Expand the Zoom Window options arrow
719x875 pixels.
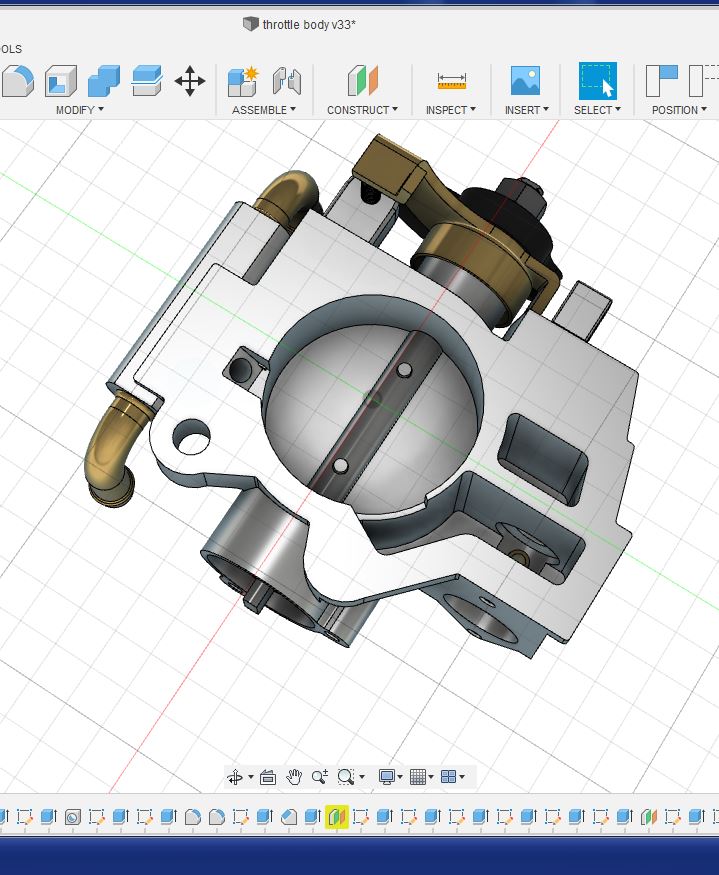(x=362, y=777)
